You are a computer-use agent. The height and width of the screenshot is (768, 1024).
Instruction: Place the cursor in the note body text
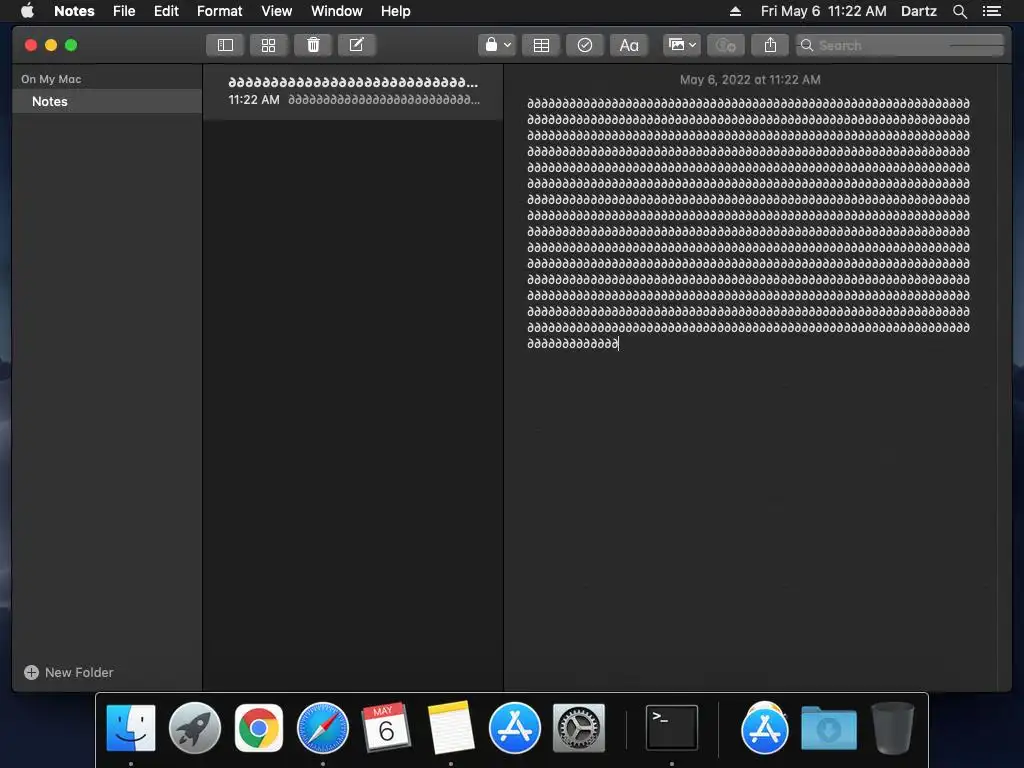tap(748, 223)
